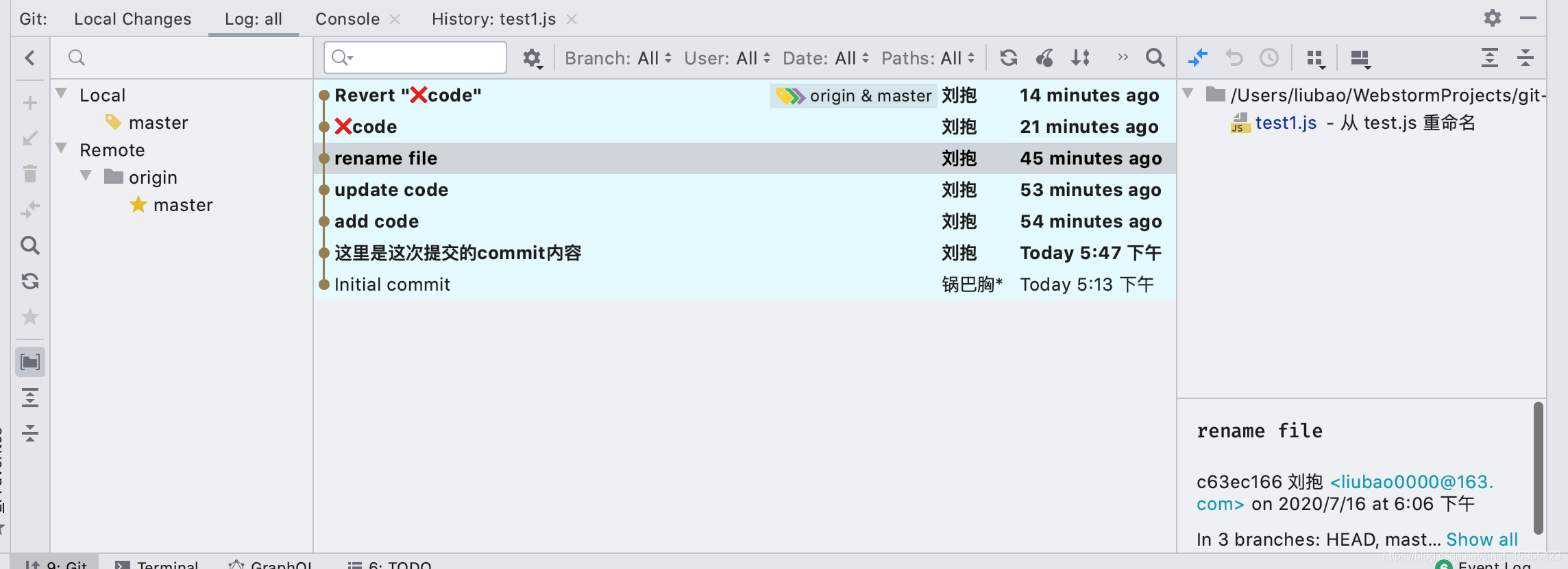Click the History Up to Here clock icon

click(1269, 58)
